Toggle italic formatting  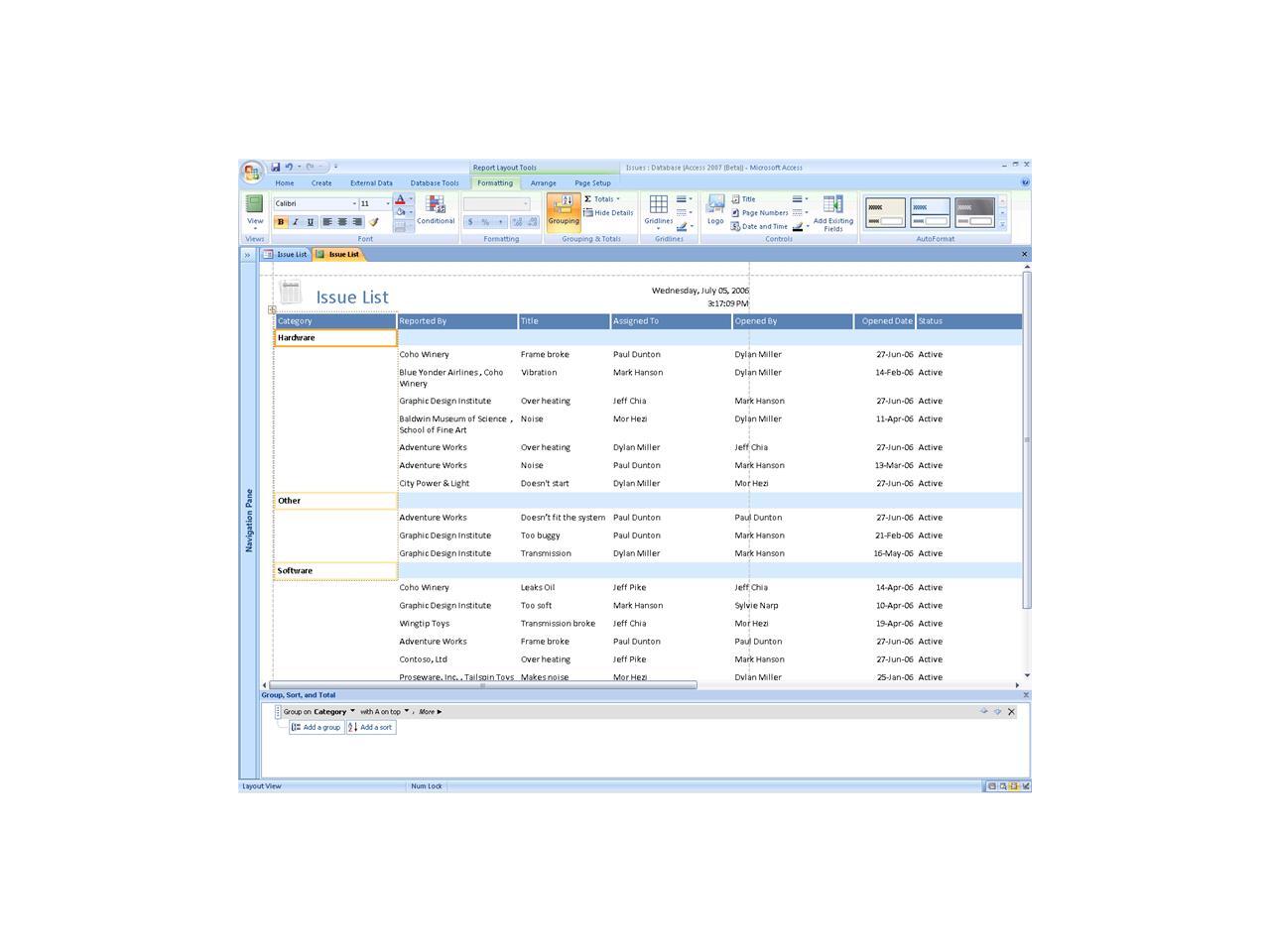[295, 220]
